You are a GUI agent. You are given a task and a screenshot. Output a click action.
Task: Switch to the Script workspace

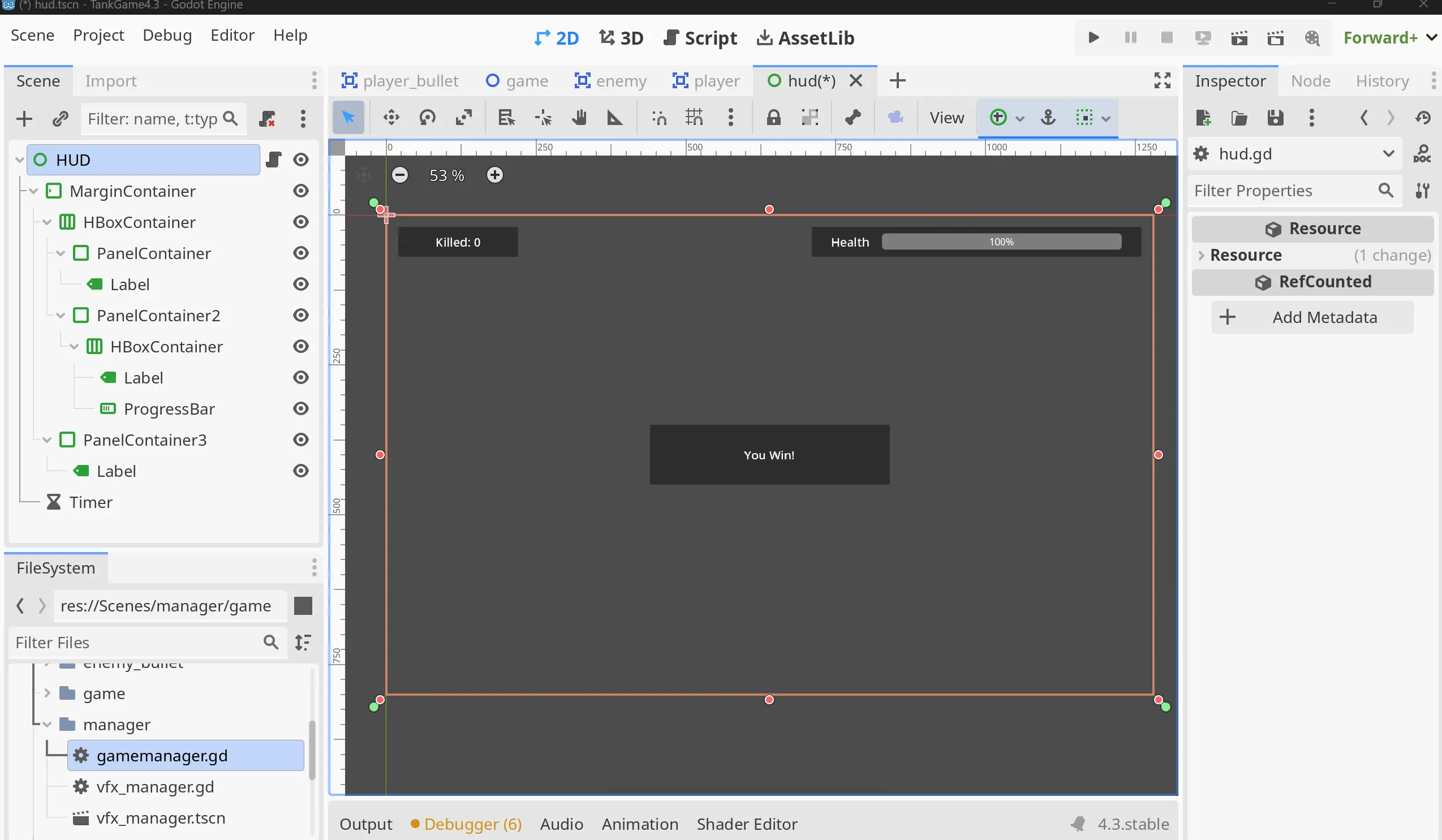tap(700, 38)
